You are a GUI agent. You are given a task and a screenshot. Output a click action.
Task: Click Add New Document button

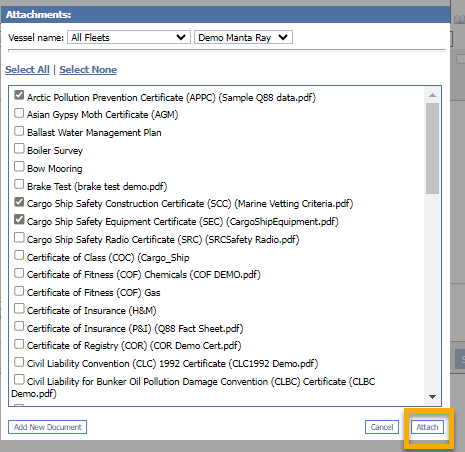[x=47, y=427]
